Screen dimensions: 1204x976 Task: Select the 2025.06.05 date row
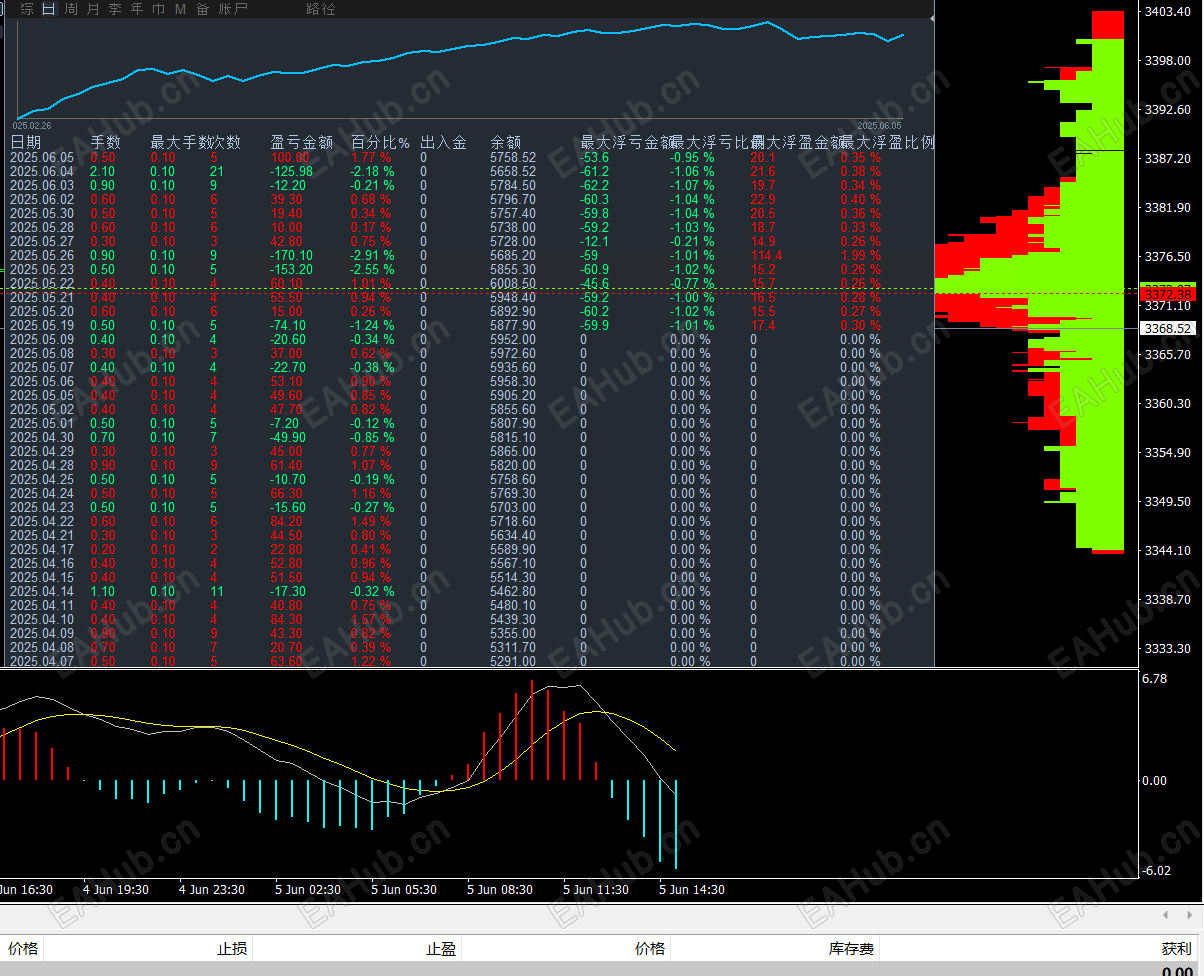pos(42,157)
